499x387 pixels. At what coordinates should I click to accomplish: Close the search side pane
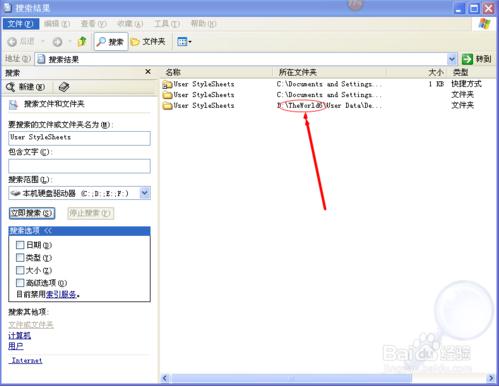coord(148,72)
